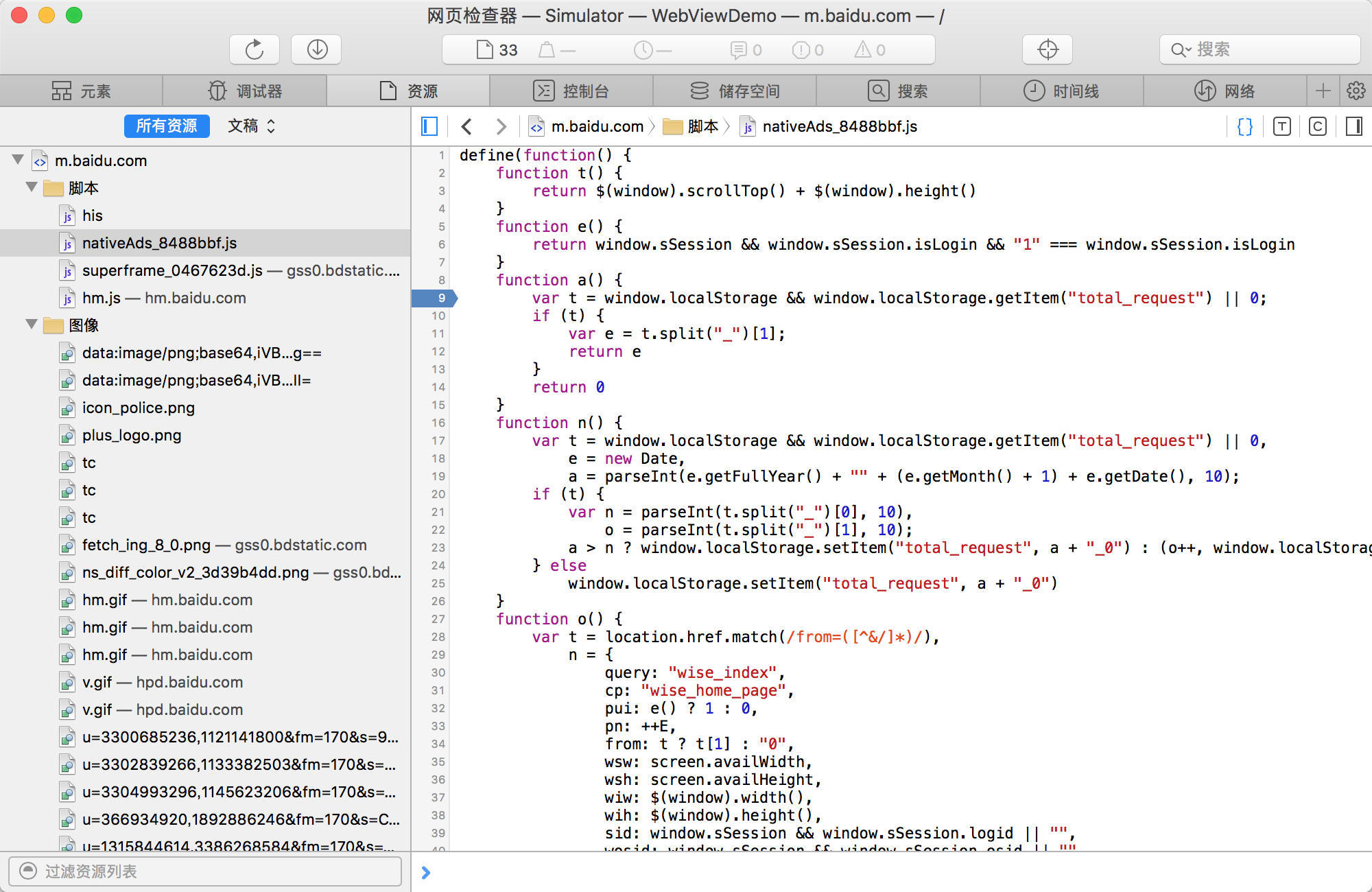Hide the left navigation sidebar
Image resolution: width=1372 pixels, height=892 pixels.
[x=429, y=126]
